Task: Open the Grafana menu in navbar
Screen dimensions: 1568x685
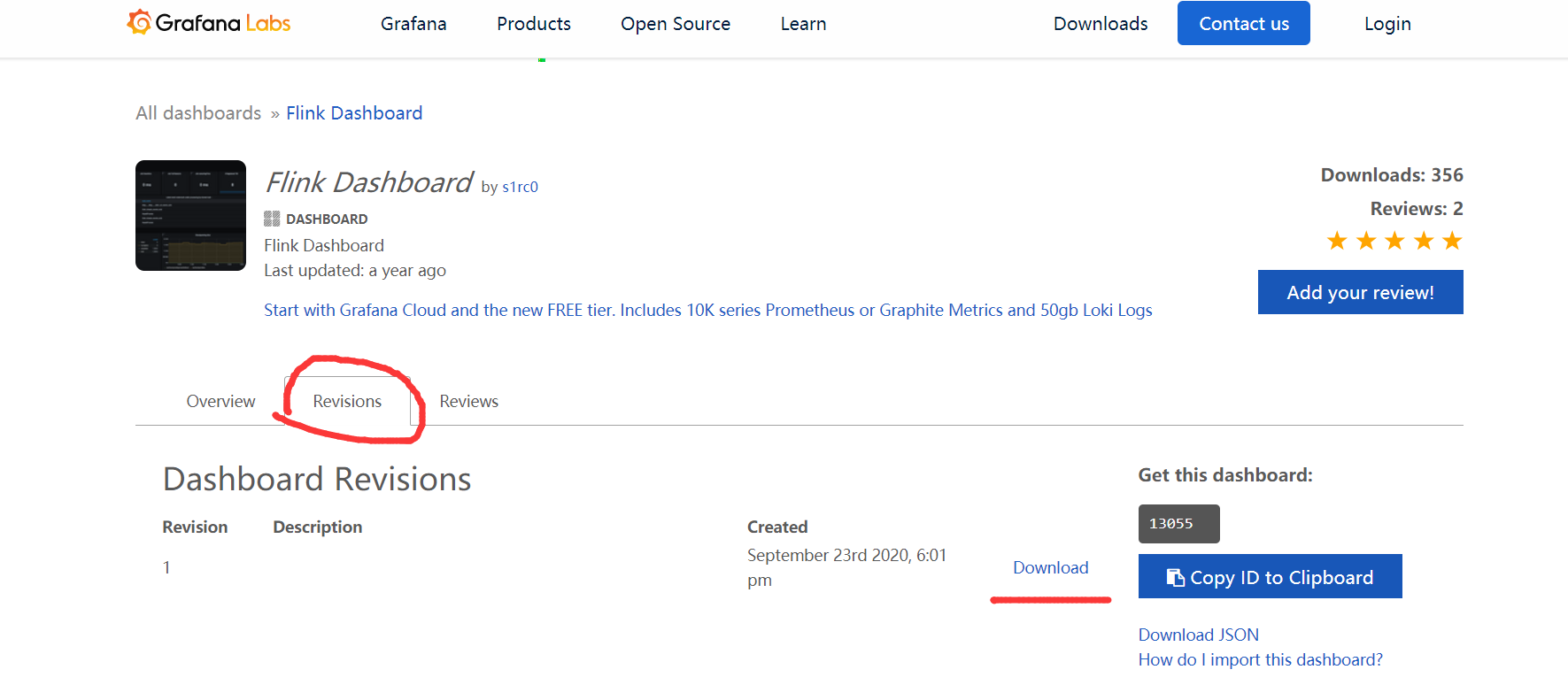Action: 413,24
